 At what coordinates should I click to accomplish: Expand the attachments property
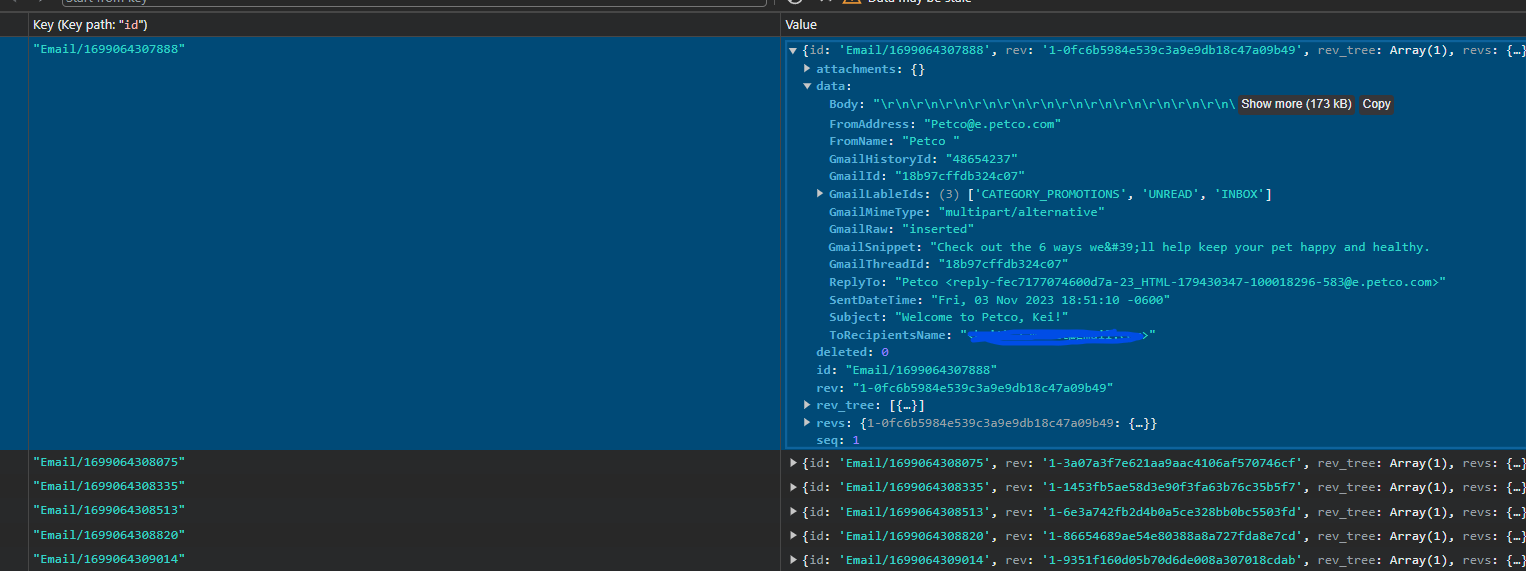point(808,69)
